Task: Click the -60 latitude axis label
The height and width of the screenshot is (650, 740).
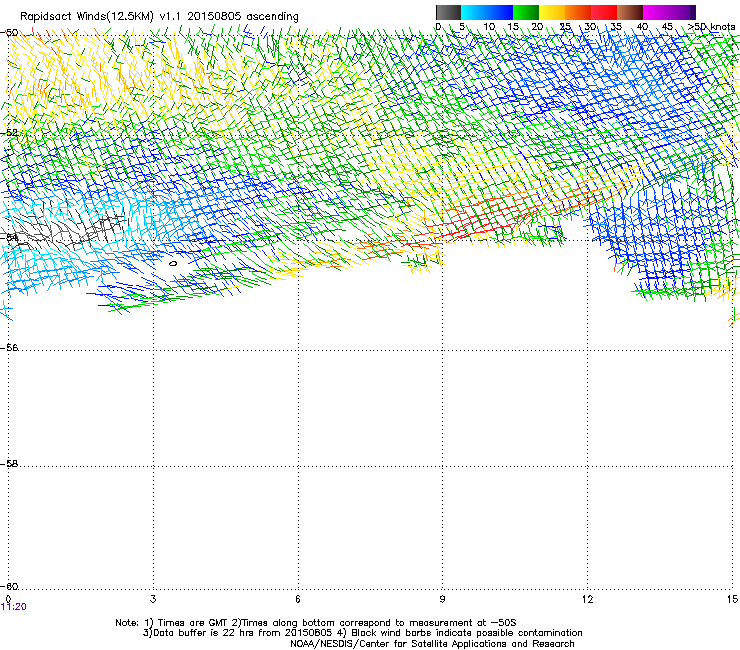Action: point(9,586)
